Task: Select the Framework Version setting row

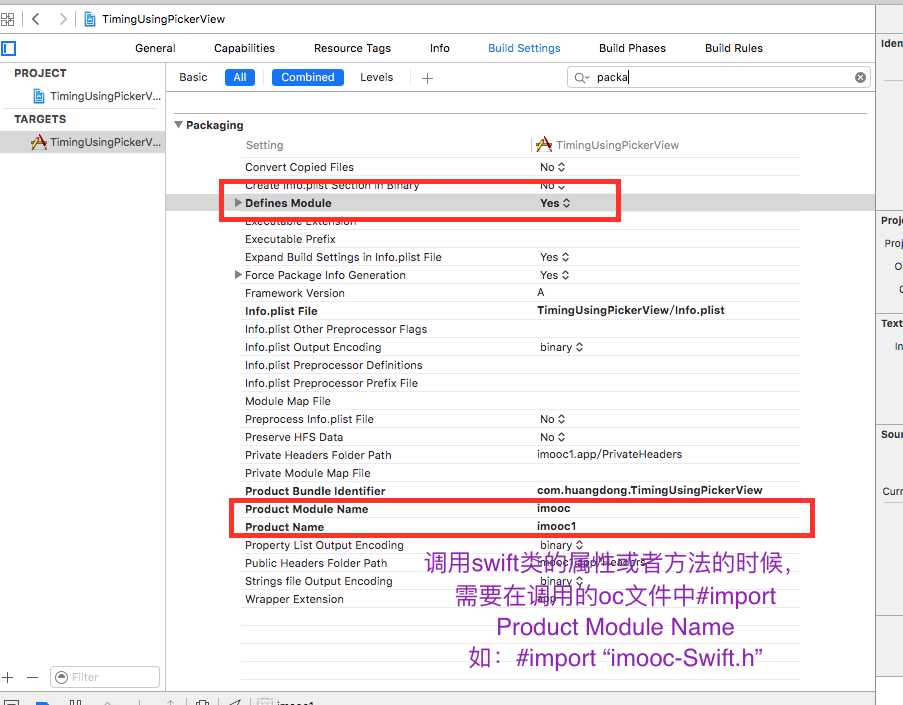Action: tap(294, 293)
